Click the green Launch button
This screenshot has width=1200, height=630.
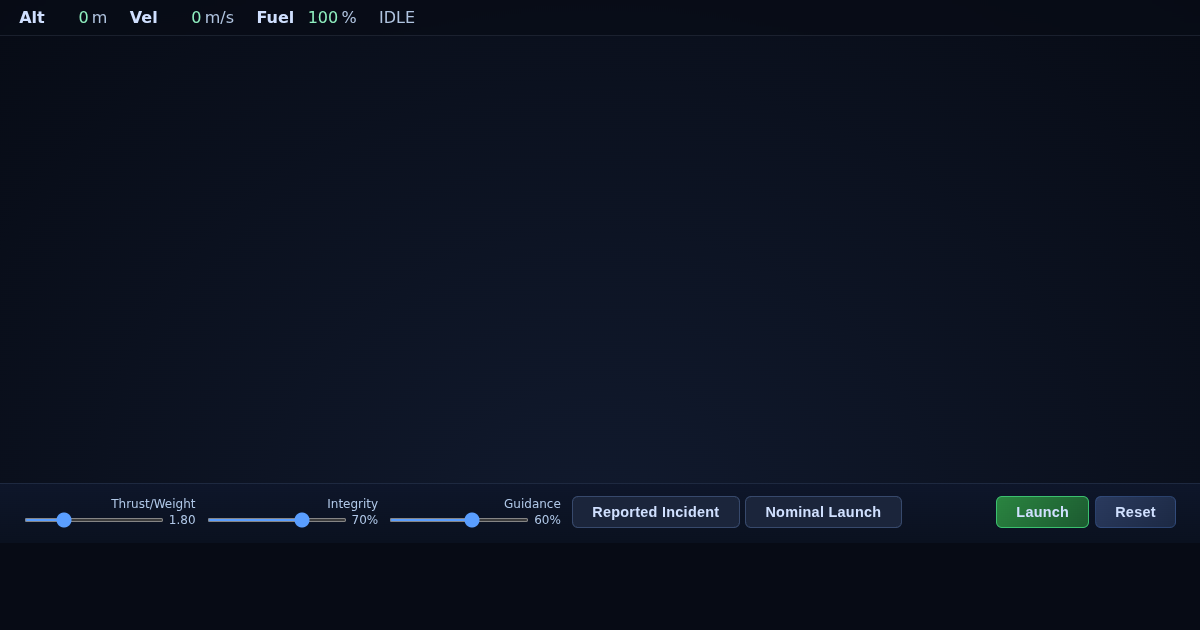point(1042,512)
